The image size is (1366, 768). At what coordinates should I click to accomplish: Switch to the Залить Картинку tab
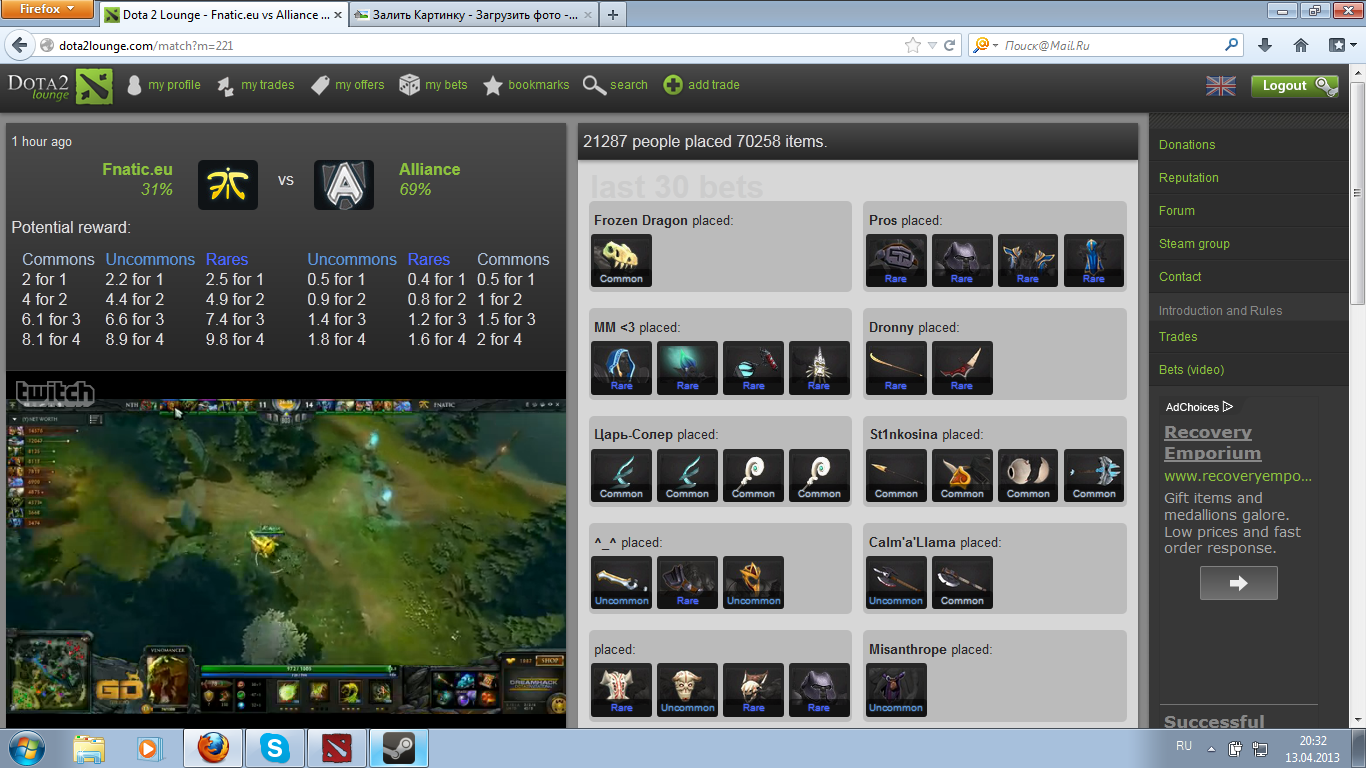click(472, 15)
